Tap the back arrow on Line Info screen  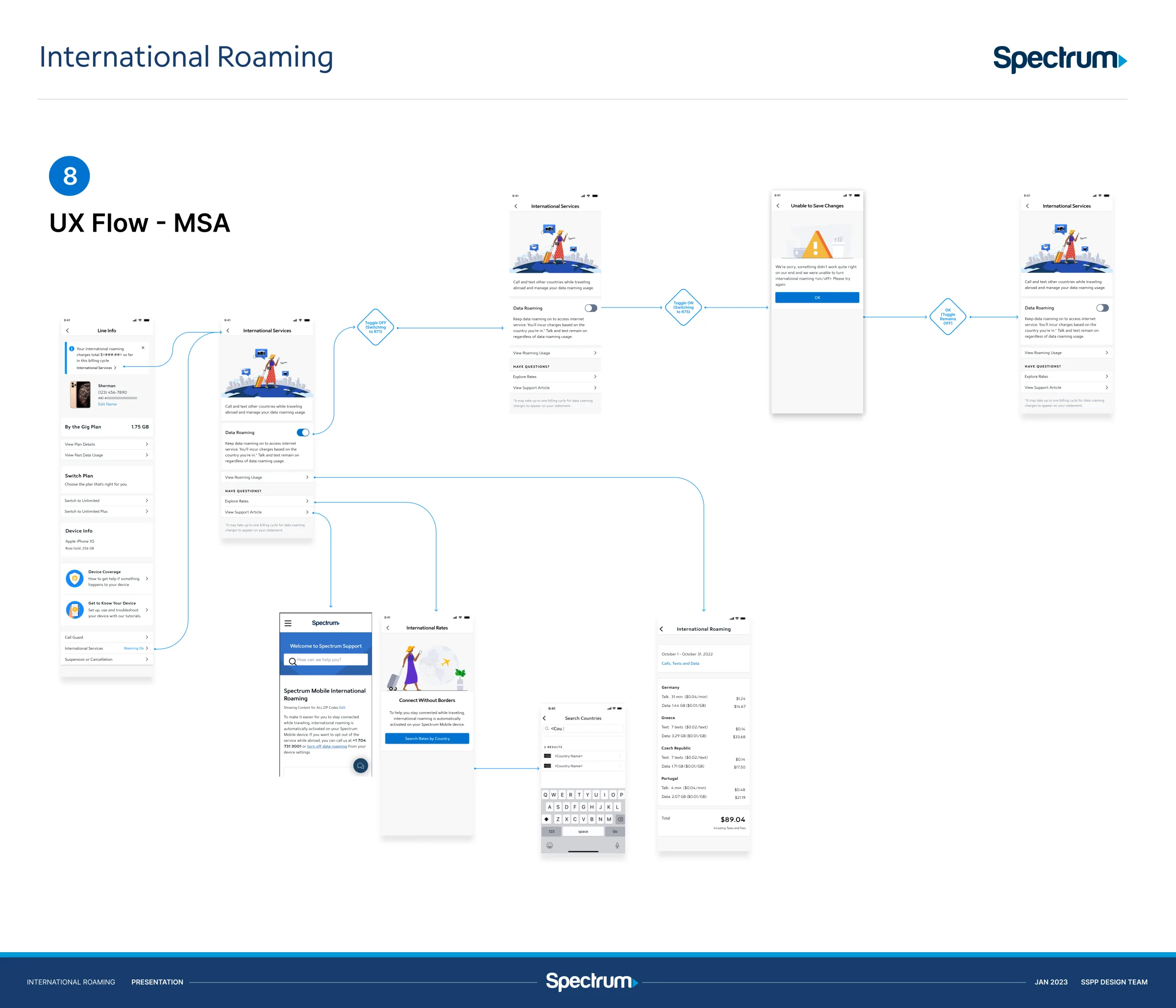point(67,330)
